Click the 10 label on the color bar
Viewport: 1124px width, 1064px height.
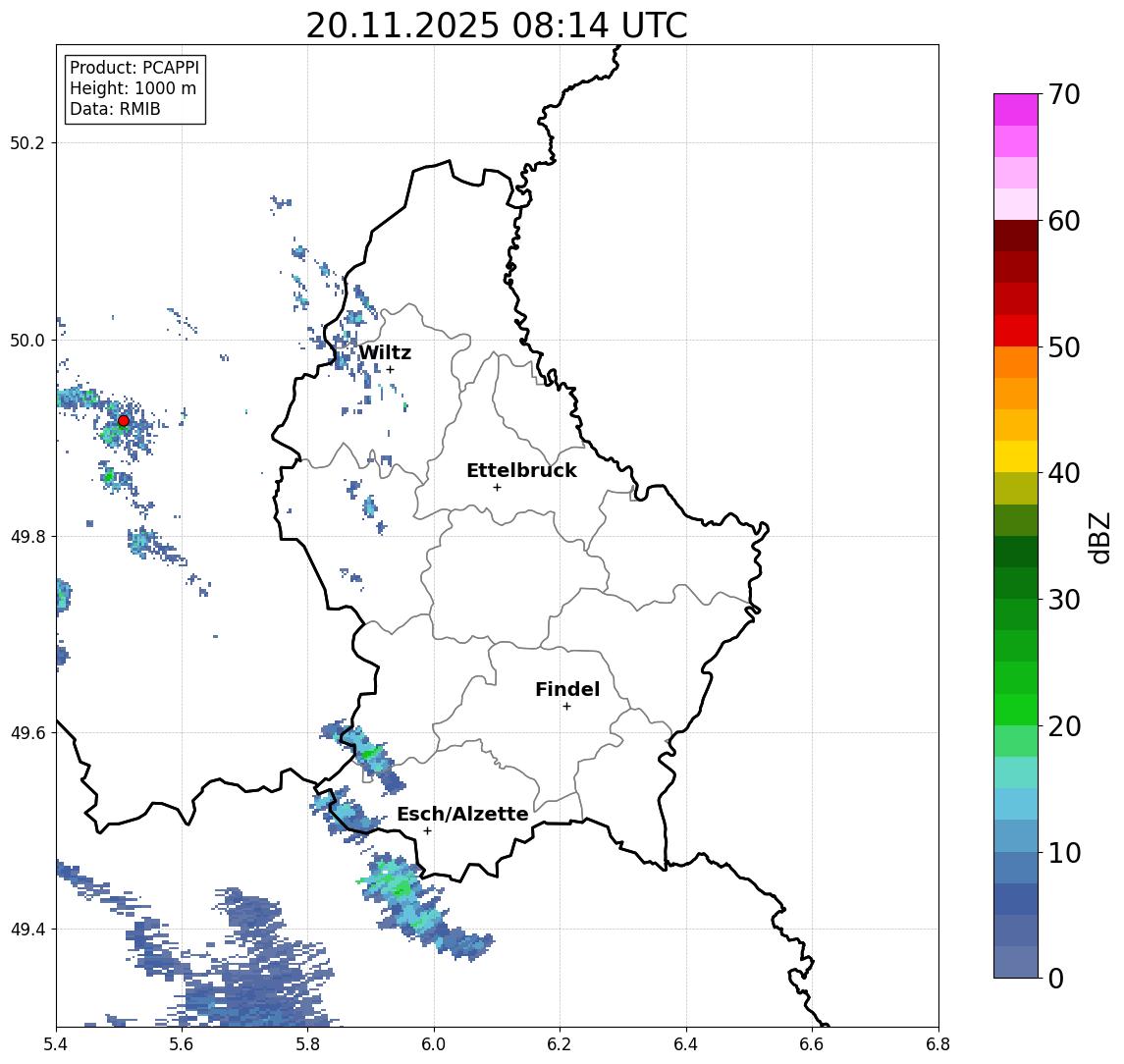[x=1064, y=852]
